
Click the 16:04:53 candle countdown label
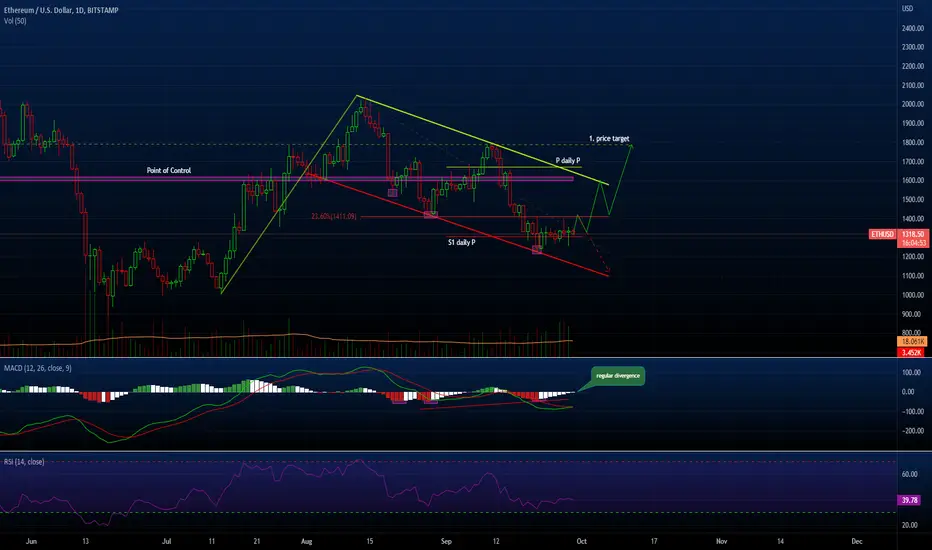click(913, 243)
